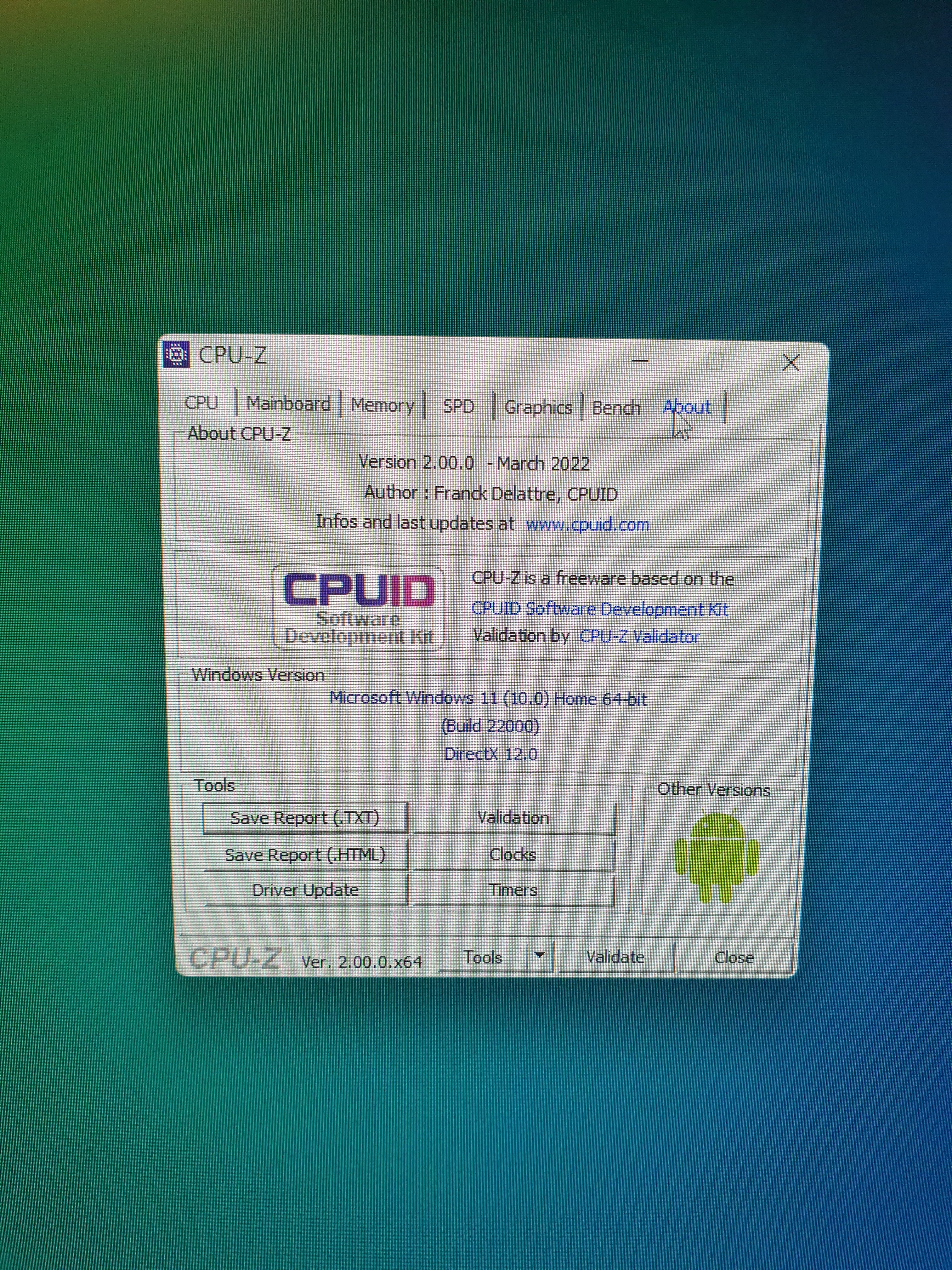Select the About tab
Viewport: 952px width, 1270px height.
pos(687,408)
